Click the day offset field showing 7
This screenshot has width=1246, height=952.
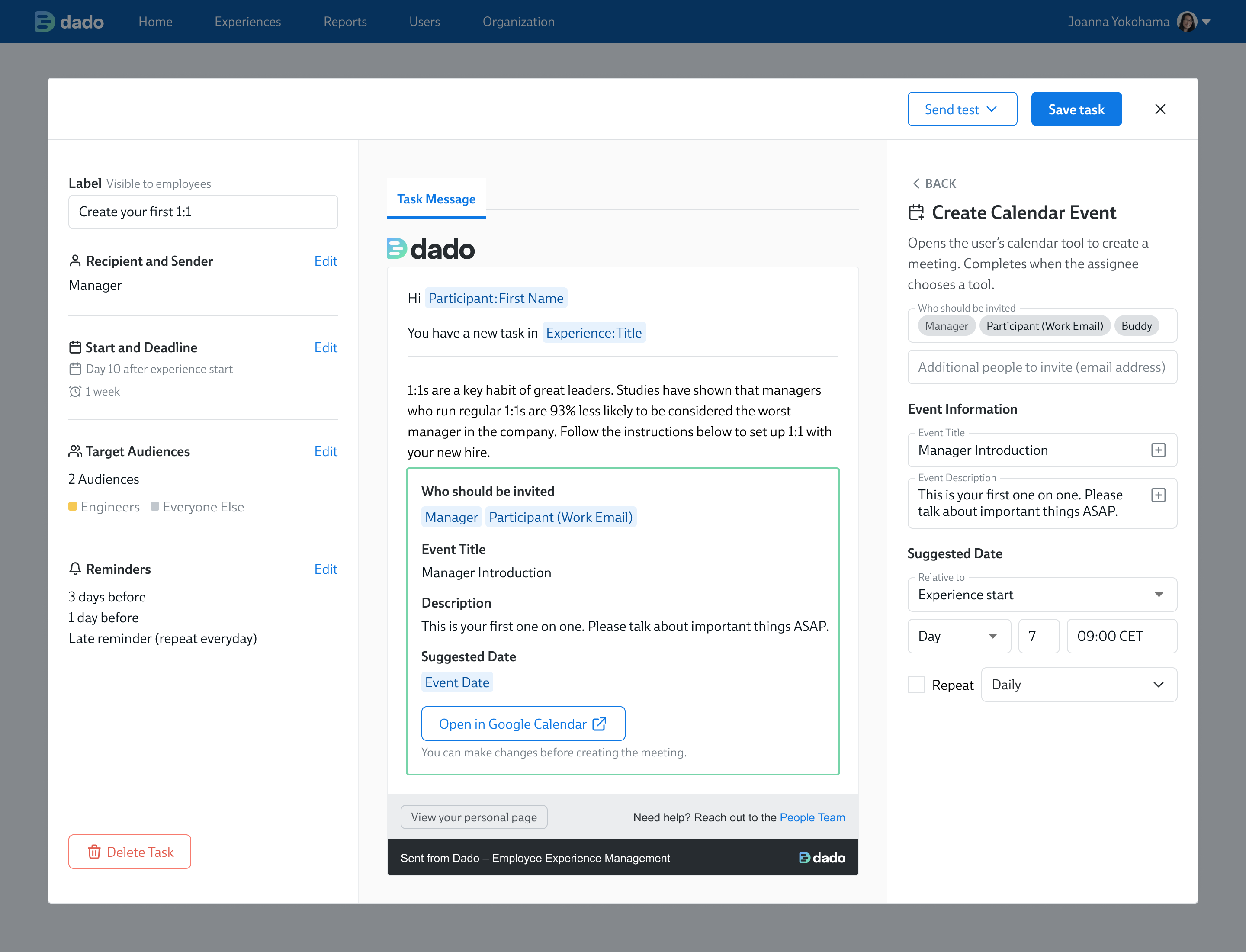(1039, 636)
